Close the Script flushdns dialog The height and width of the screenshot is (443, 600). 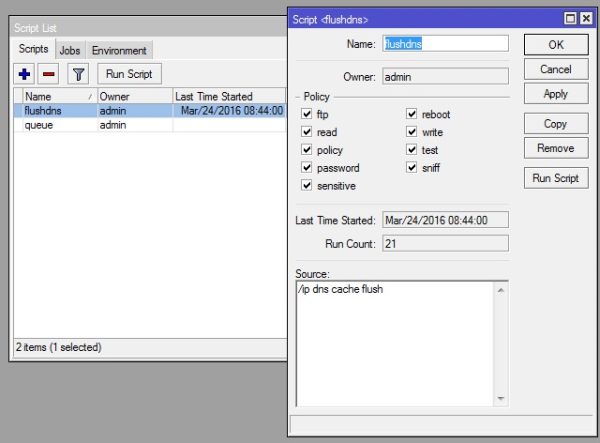pos(586,18)
